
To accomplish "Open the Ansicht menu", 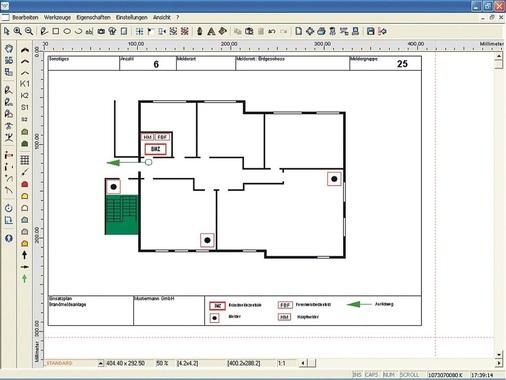I will tap(162, 17).
